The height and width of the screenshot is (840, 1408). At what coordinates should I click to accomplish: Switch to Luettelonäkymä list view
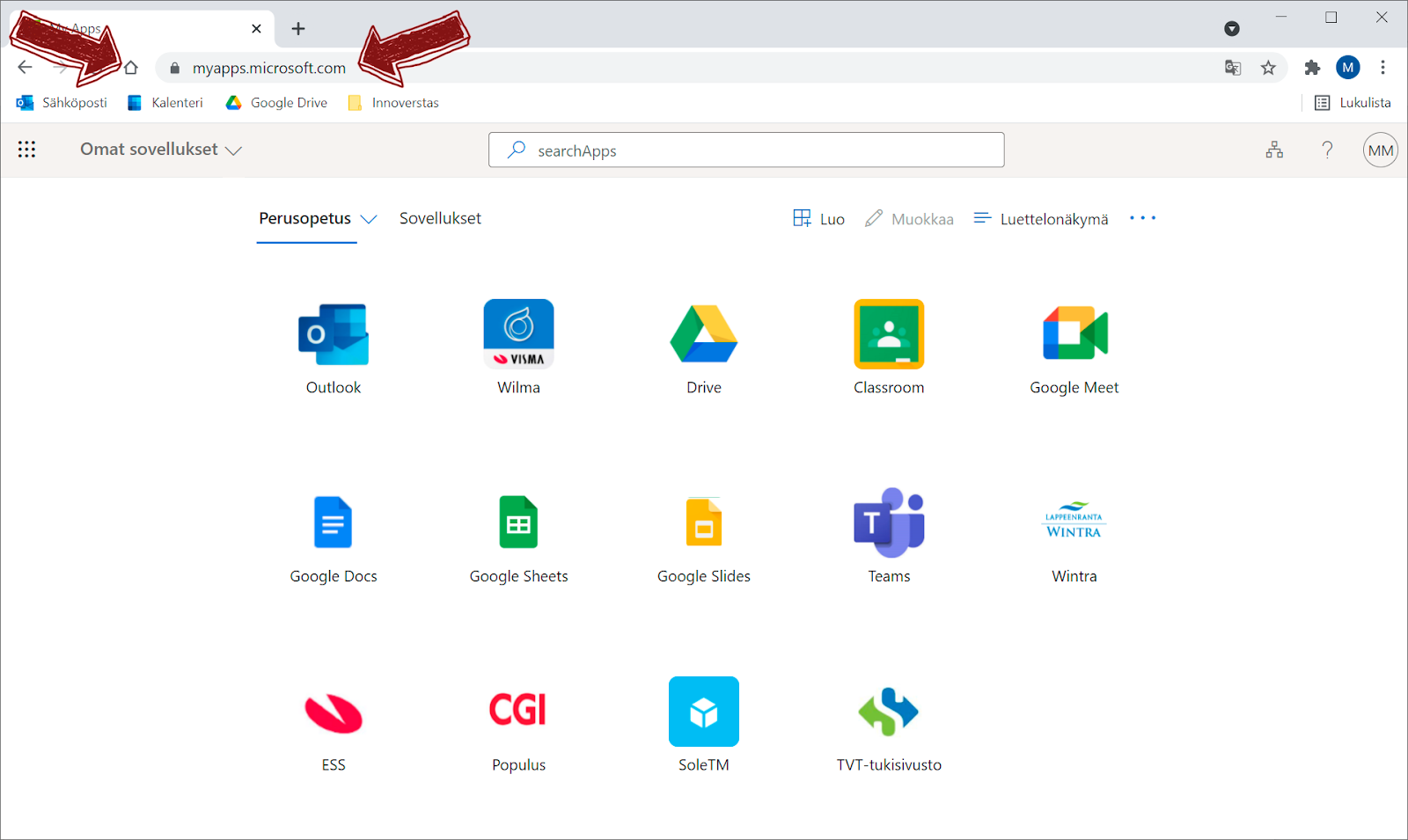1041,219
